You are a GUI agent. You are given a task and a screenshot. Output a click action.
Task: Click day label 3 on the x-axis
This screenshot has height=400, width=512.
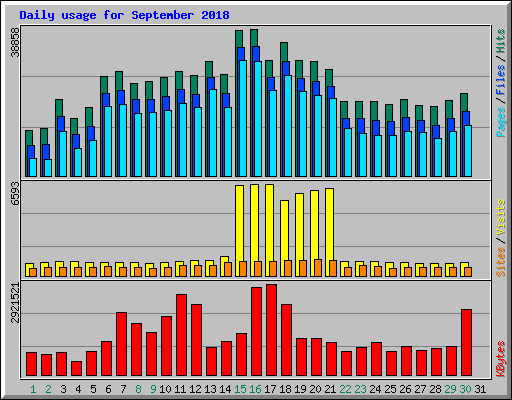click(63, 389)
